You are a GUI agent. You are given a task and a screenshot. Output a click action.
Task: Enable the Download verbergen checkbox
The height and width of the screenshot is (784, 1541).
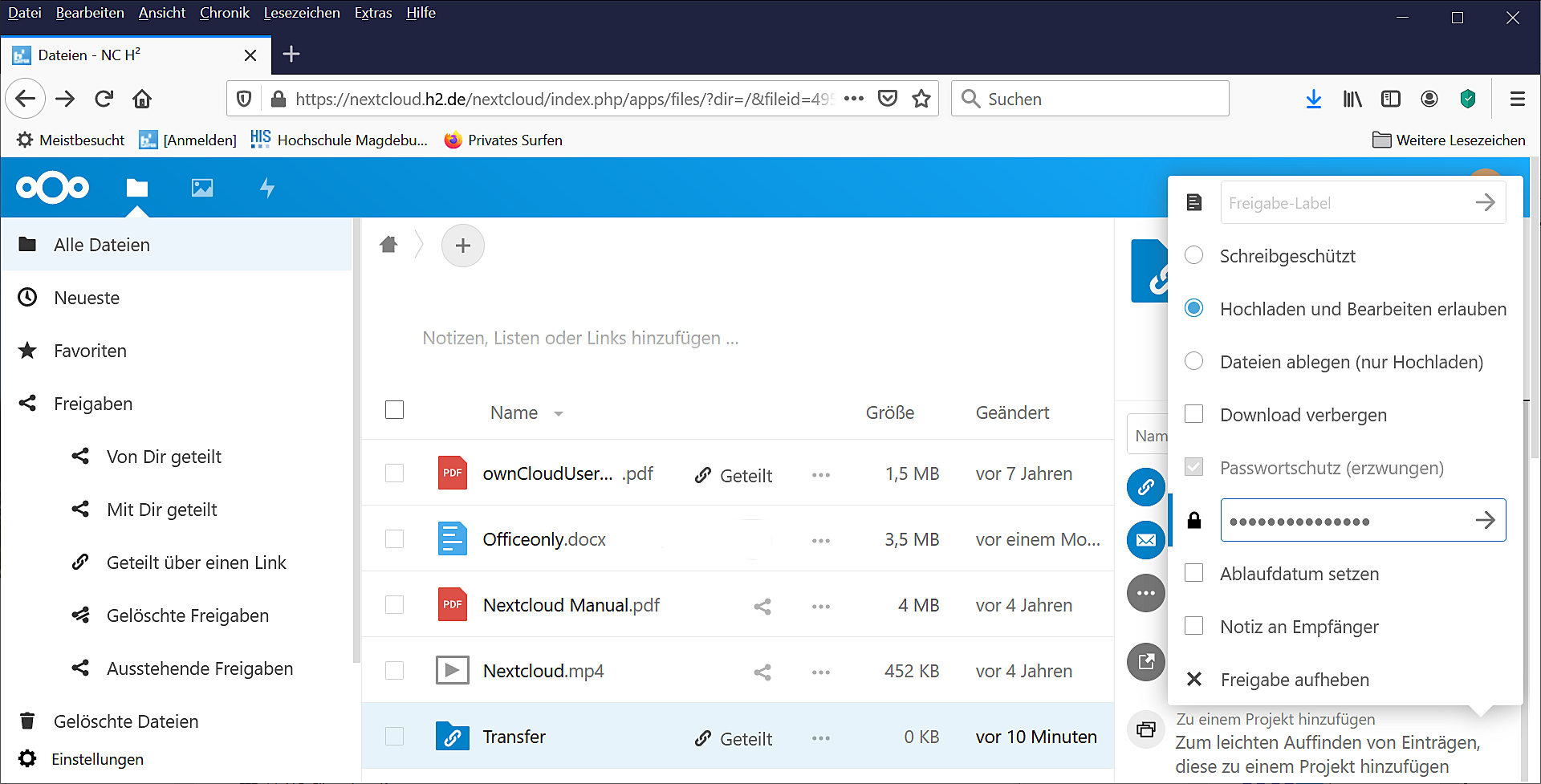coord(1194,414)
